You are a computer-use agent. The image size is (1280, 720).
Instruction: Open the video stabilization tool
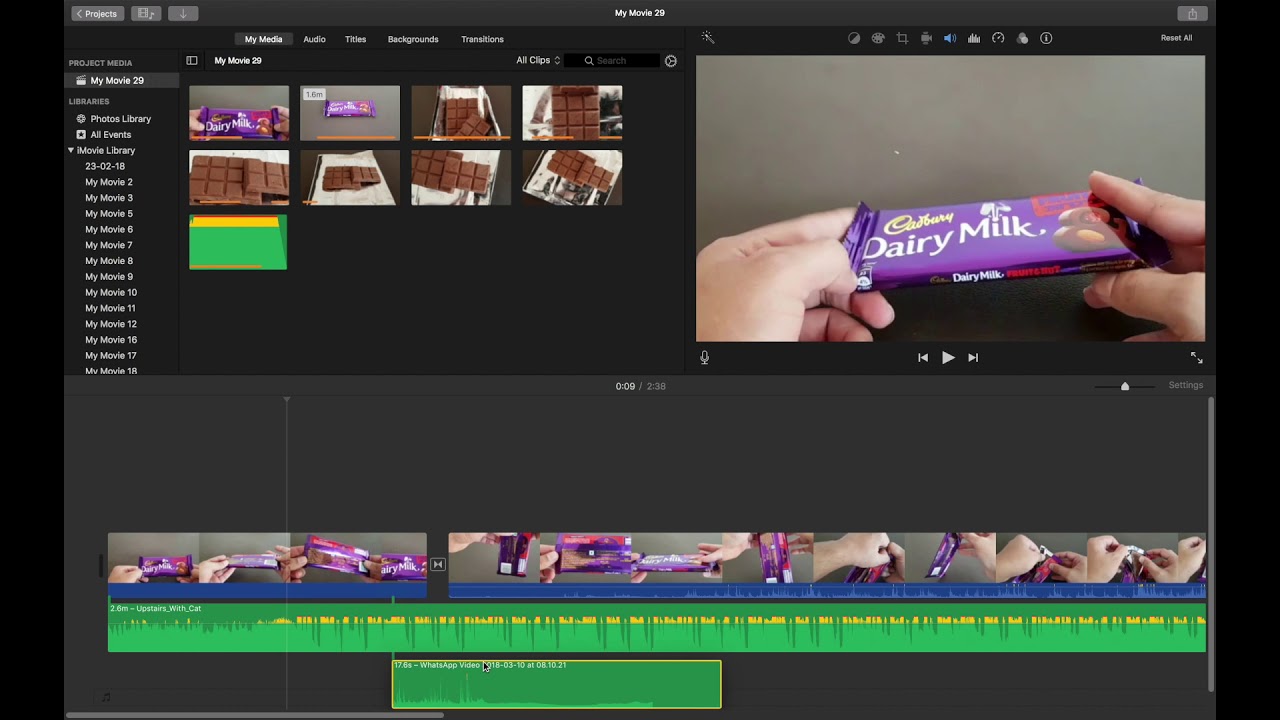[926, 38]
